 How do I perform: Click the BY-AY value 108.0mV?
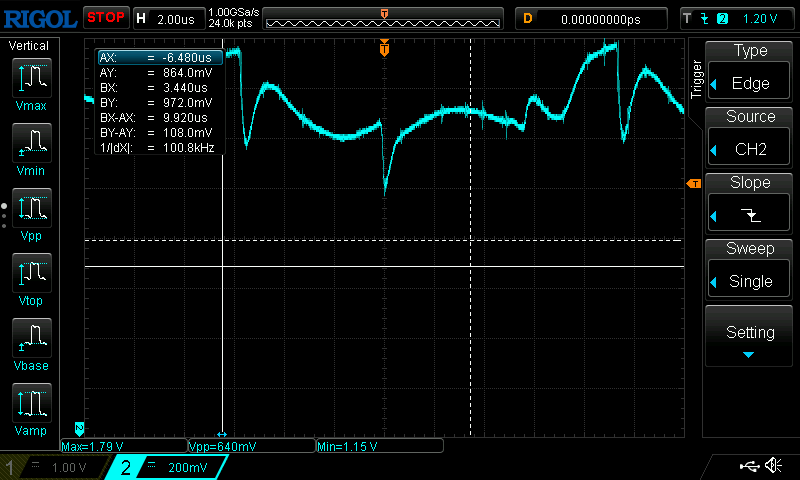click(187, 133)
